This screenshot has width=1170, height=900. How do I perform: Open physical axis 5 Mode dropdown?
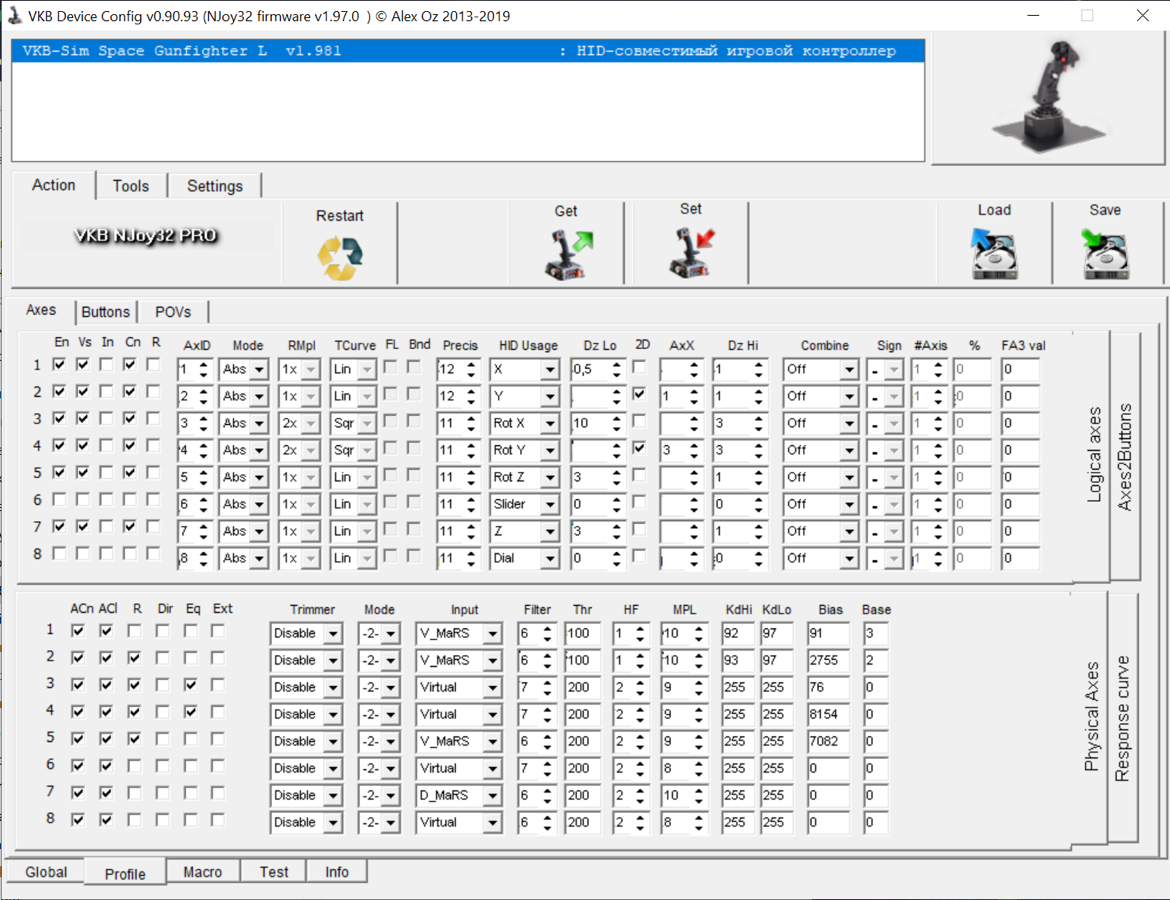point(391,742)
